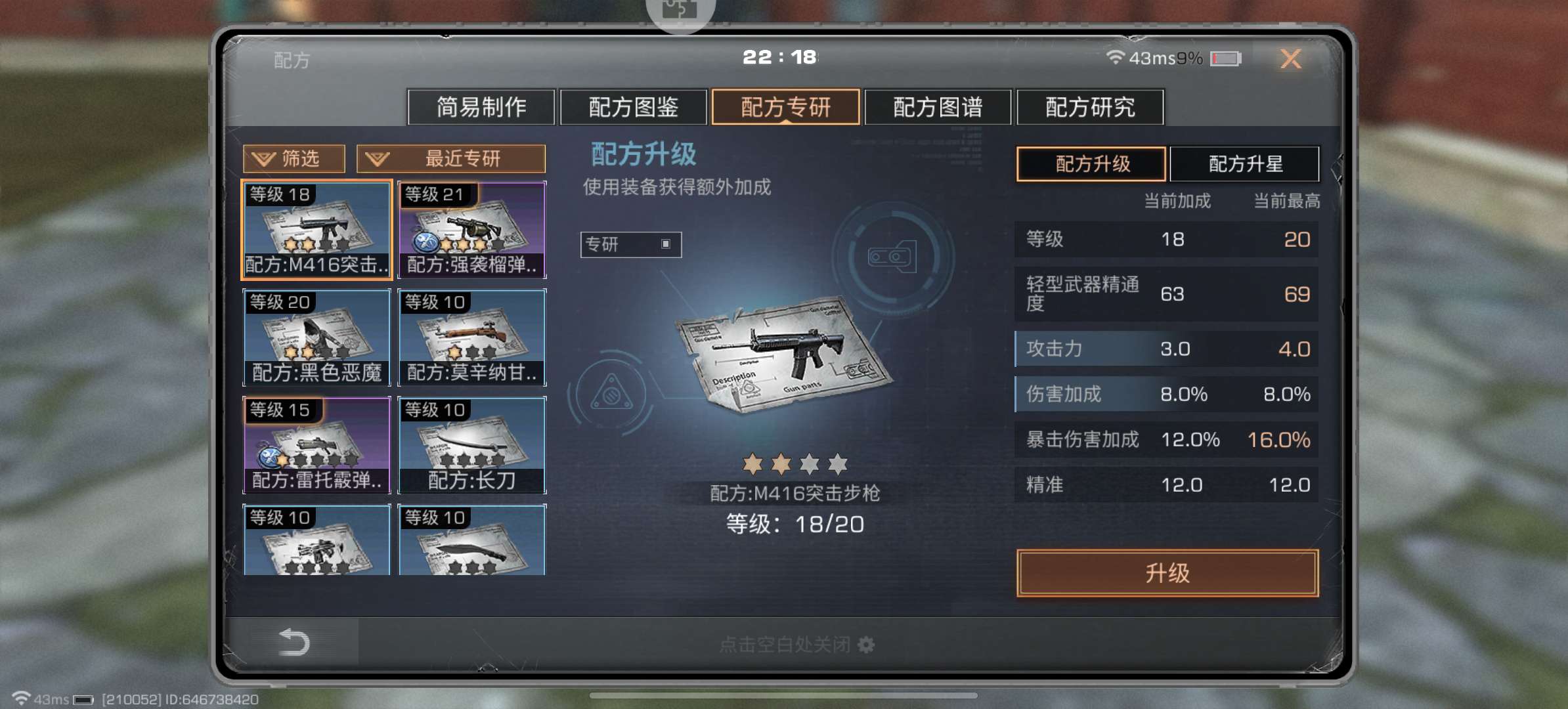Switch to 配方升星 mode
Viewport: 1568px width, 709px height.
1245,163
